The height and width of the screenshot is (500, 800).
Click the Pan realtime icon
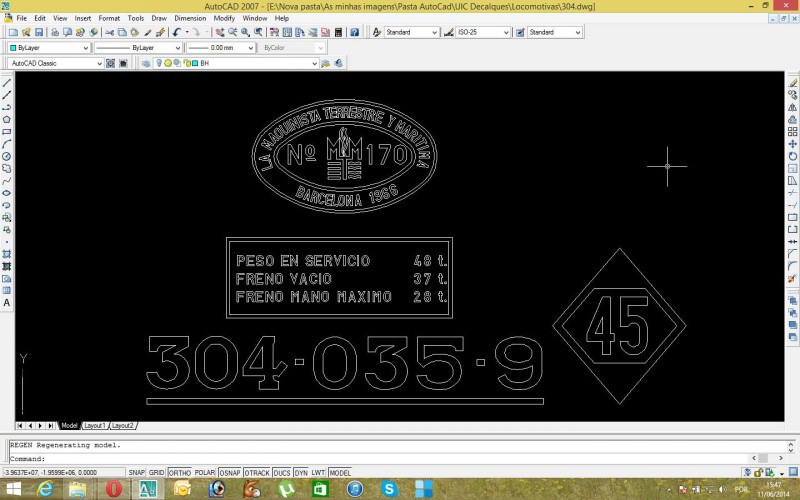pos(220,32)
